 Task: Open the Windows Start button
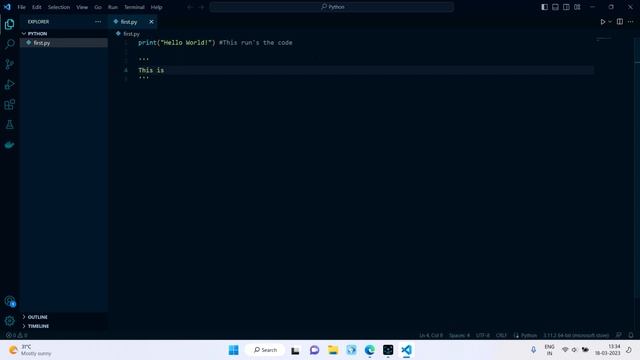pyautogui.click(x=233, y=350)
